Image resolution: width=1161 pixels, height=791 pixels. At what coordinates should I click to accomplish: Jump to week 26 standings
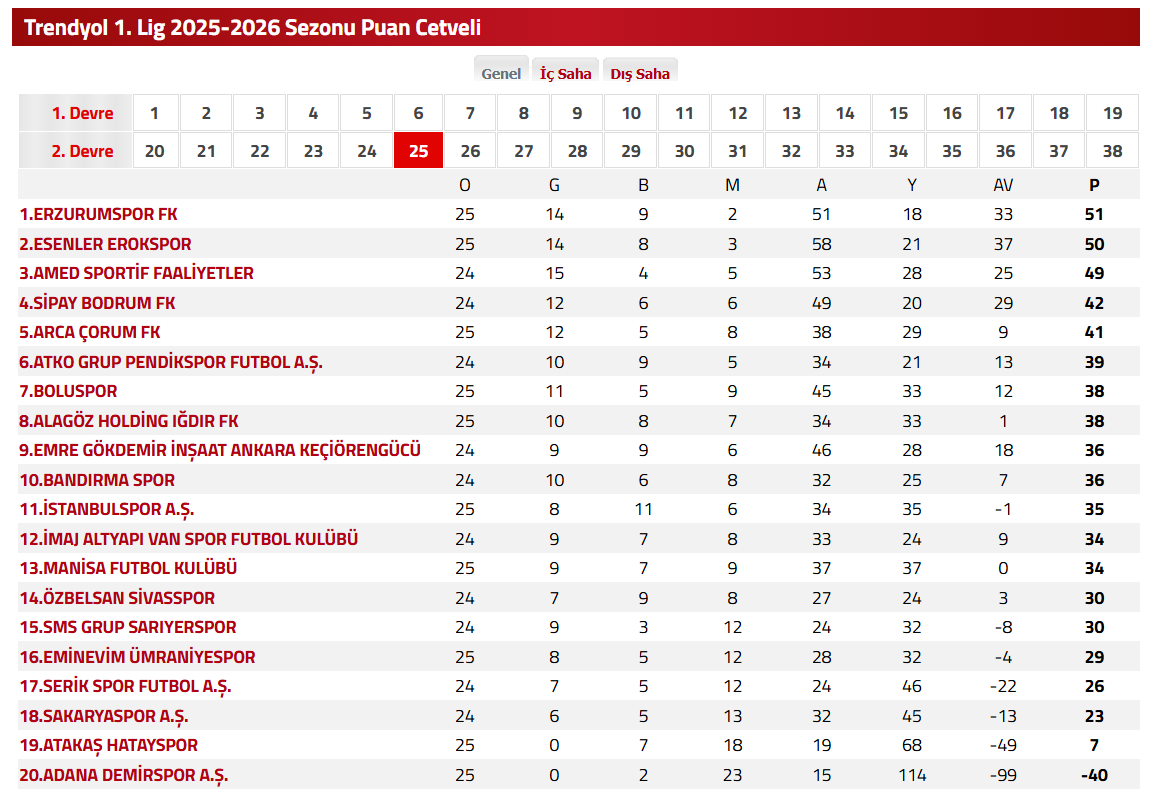[x=470, y=151]
